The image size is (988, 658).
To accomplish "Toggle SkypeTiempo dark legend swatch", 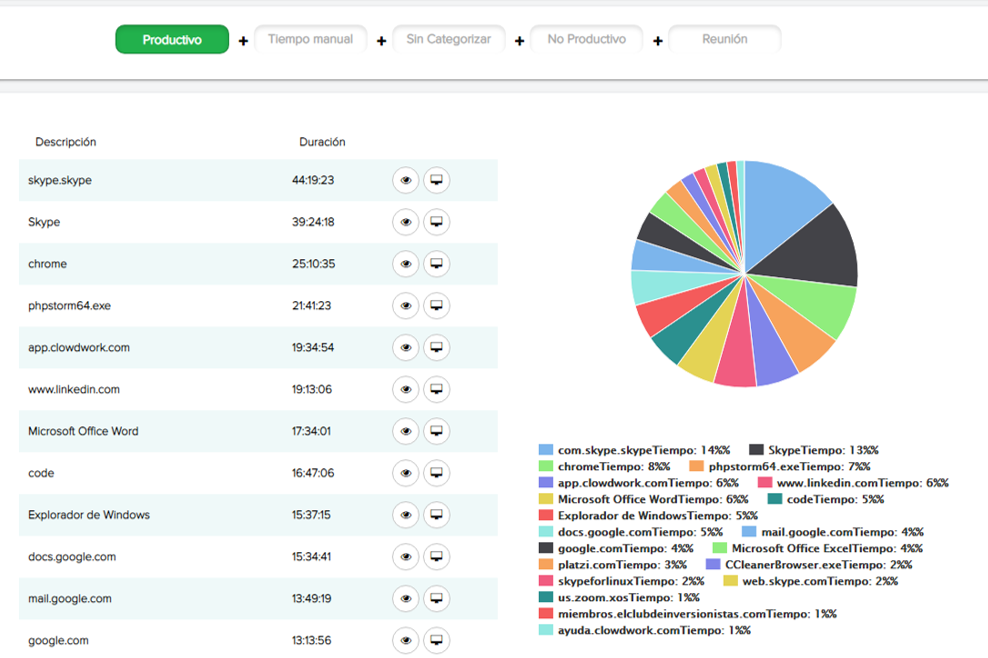I will point(756,450).
